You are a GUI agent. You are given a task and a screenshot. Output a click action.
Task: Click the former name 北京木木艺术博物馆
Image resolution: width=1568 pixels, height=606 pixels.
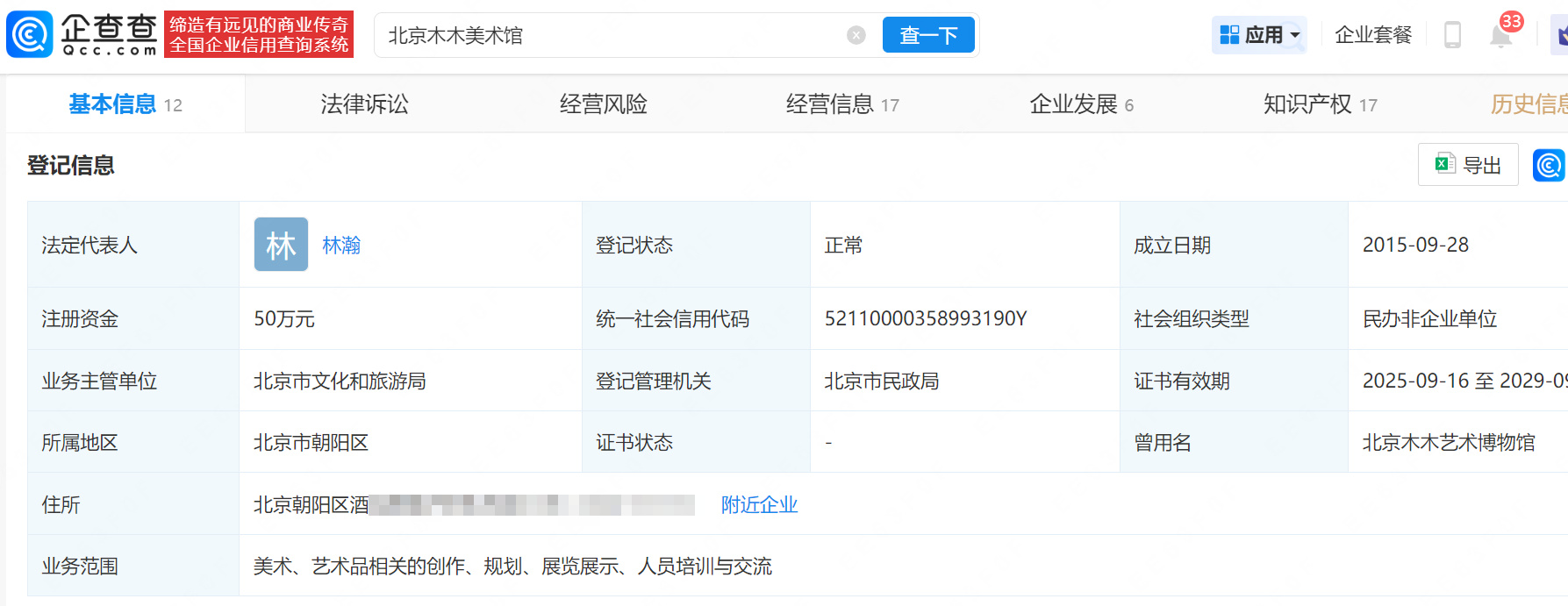(x=1449, y=443)
